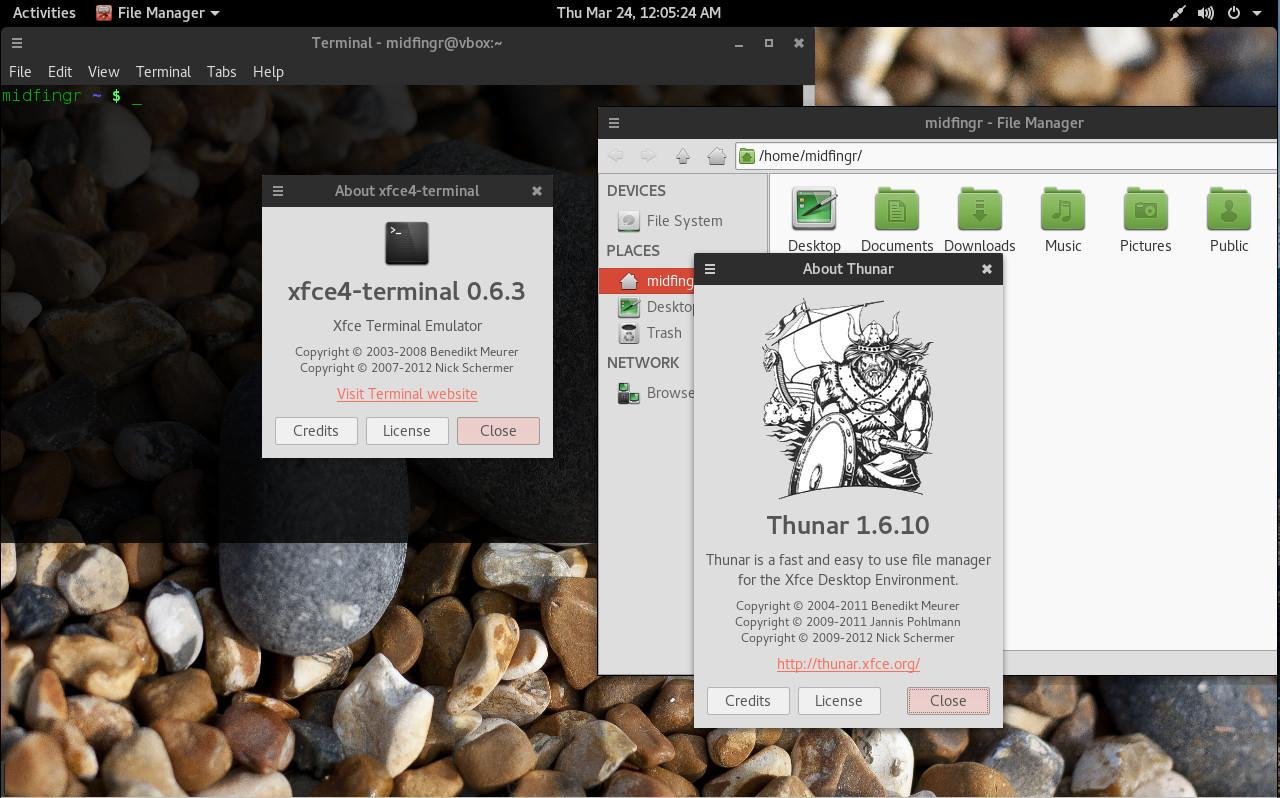The width and height of the screenshot is (1280, 798).
Task: Show Credits in About xfce4-terminal
Action: [316, 431]
